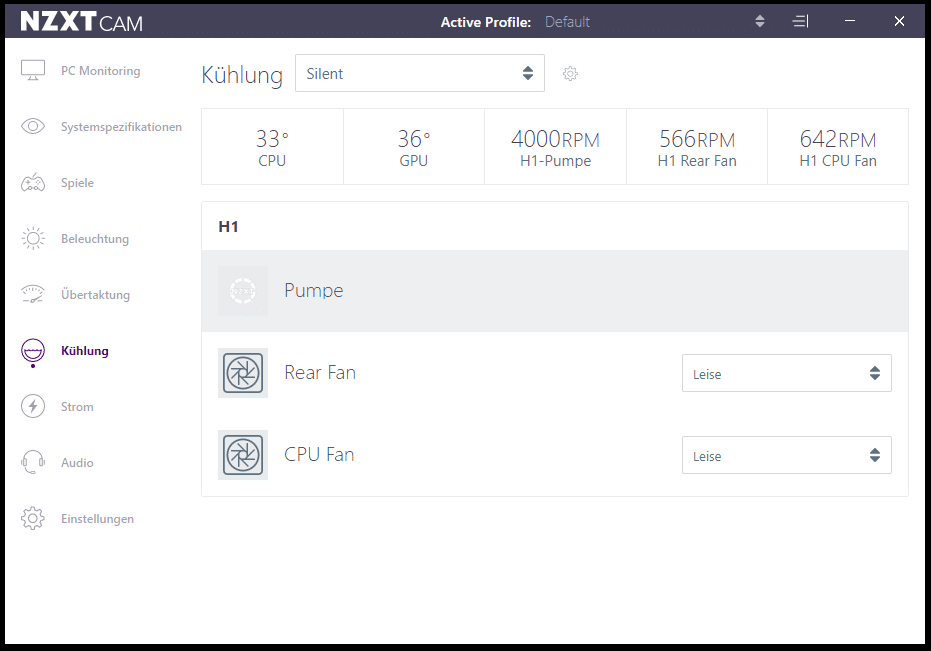The height and width of the screenshot is (651, 931).
Task: Open Beleuchtung via the sun icon
Action: pyautogui.click(x=33, y=239)
